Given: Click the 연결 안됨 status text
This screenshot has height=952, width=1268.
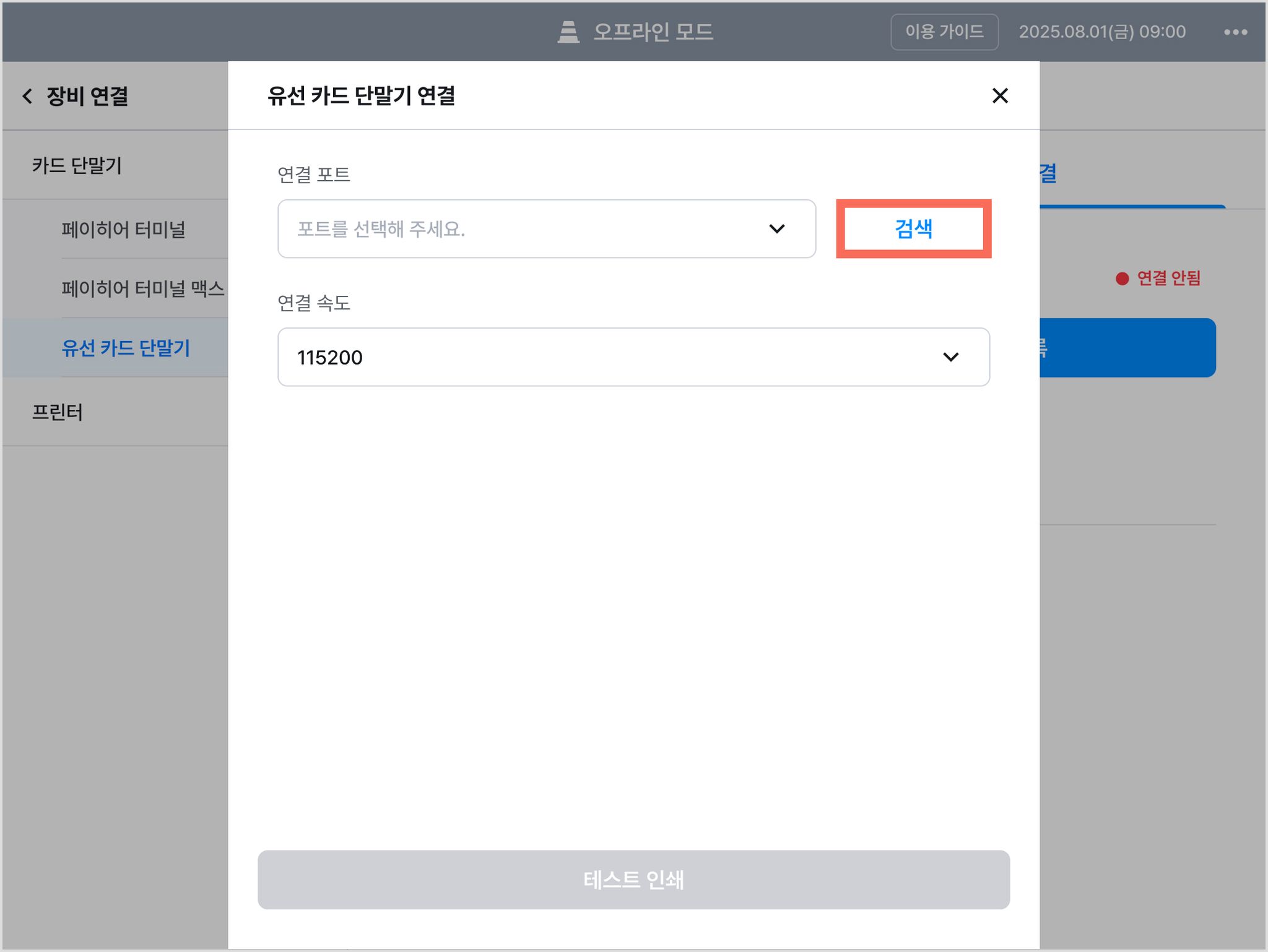Looking at the screenshot, I should click(x=1169, y=278).
